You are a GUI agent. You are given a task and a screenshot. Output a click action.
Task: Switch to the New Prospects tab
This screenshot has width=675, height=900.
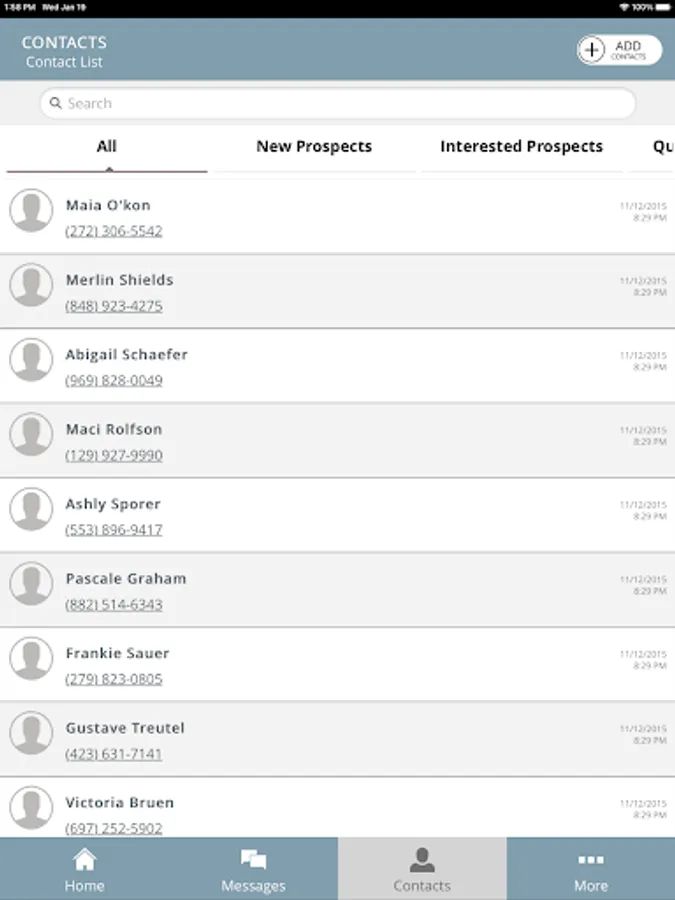(x=314, y=146)
